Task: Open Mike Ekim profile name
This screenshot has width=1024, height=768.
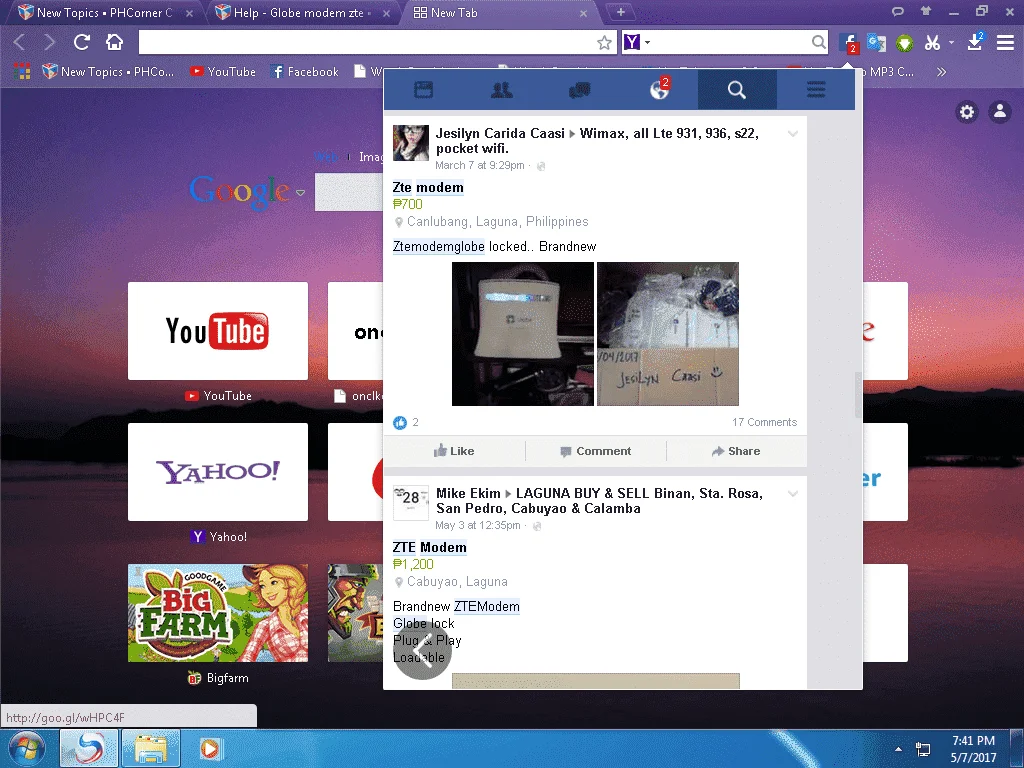Action: 468,493
